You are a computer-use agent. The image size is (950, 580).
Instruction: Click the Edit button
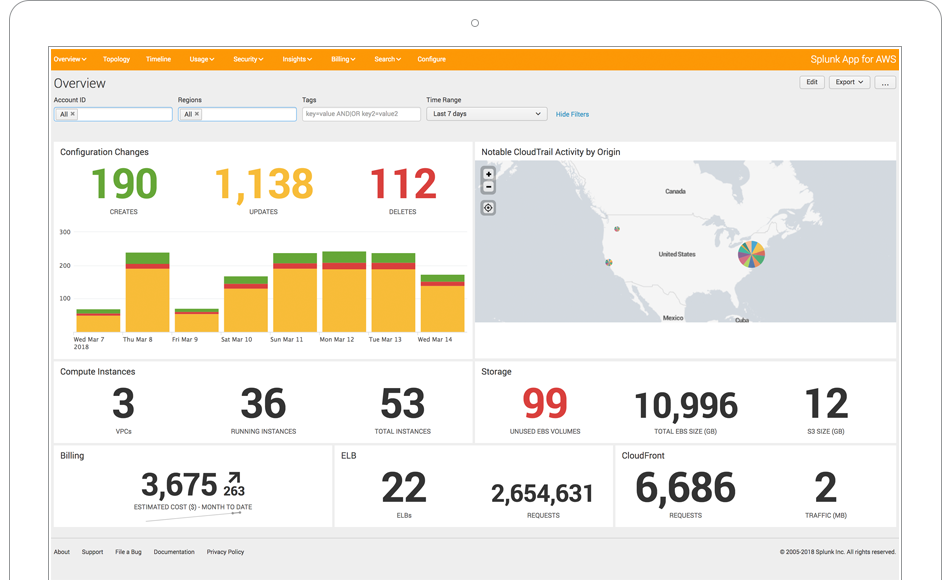[x=812, y=82]
